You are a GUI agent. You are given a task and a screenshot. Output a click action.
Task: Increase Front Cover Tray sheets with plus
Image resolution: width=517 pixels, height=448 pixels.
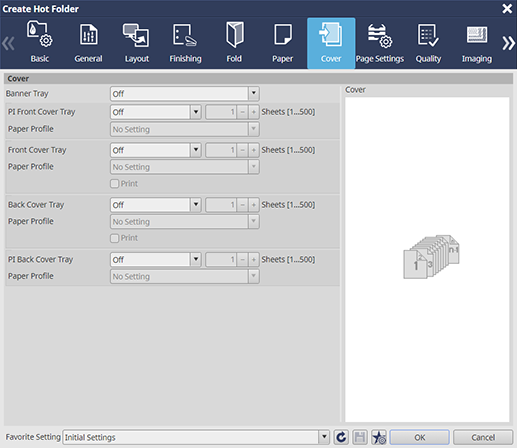[x=254, y=150]
